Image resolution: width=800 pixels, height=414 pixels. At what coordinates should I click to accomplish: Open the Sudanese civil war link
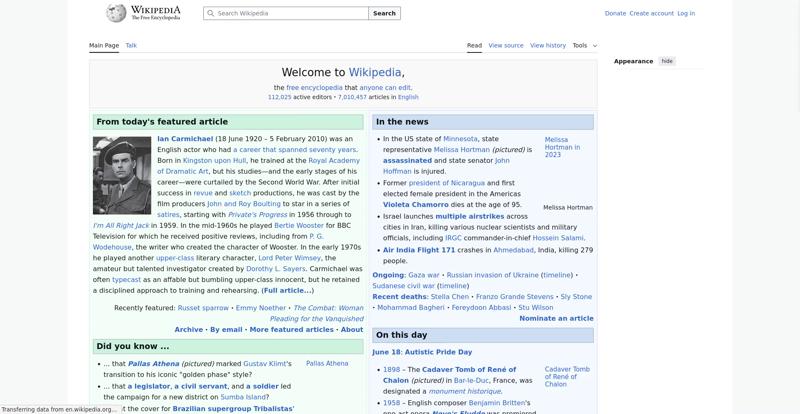tap(404, 286)
